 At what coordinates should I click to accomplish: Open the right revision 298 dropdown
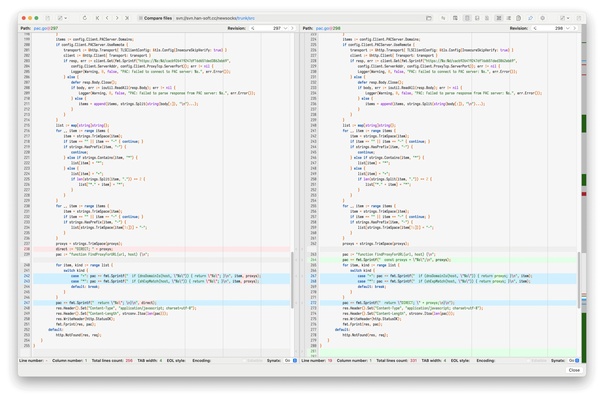(568, 28)
